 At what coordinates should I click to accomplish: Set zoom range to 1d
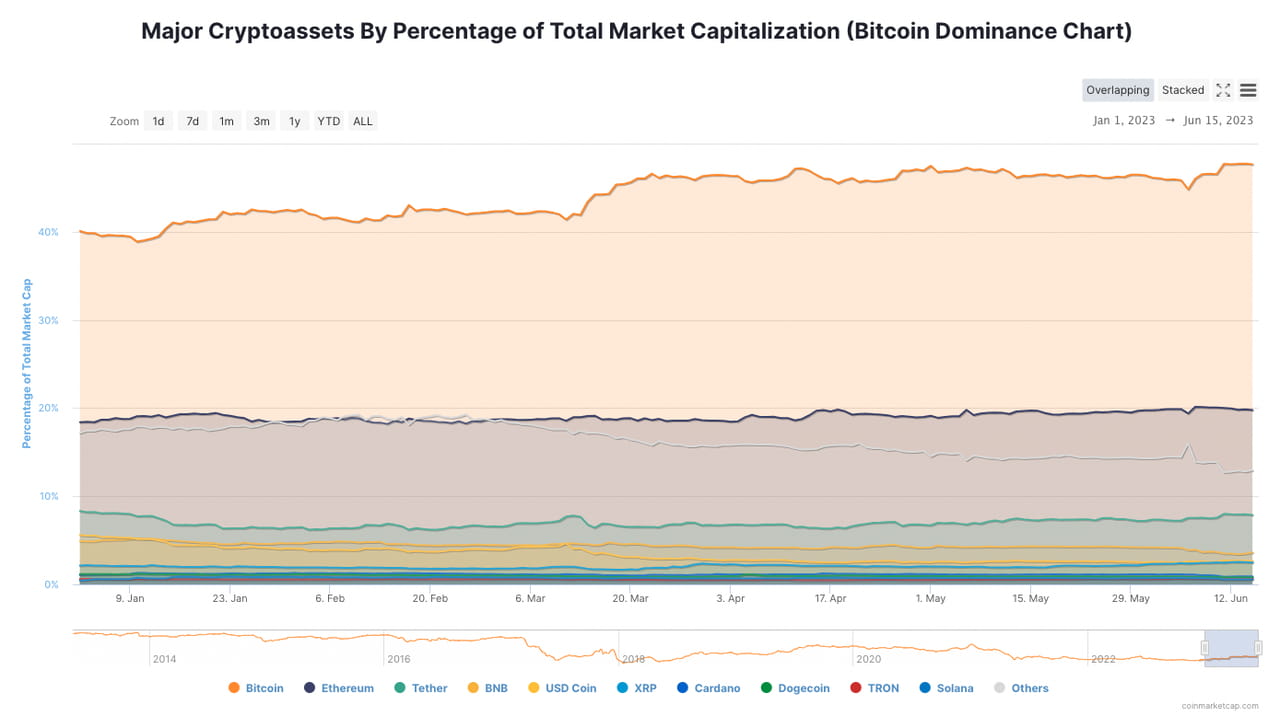click(x=158, y=121)
